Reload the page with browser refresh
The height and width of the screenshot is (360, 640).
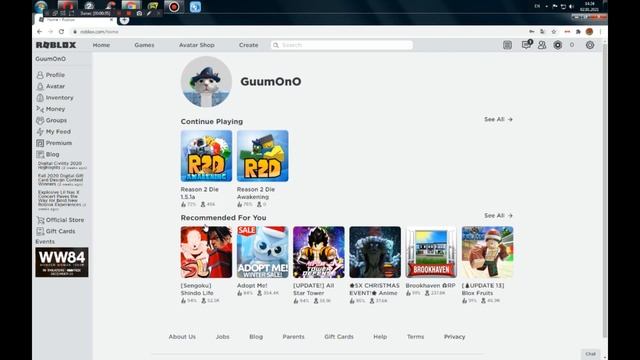click(x=62, y=31)
